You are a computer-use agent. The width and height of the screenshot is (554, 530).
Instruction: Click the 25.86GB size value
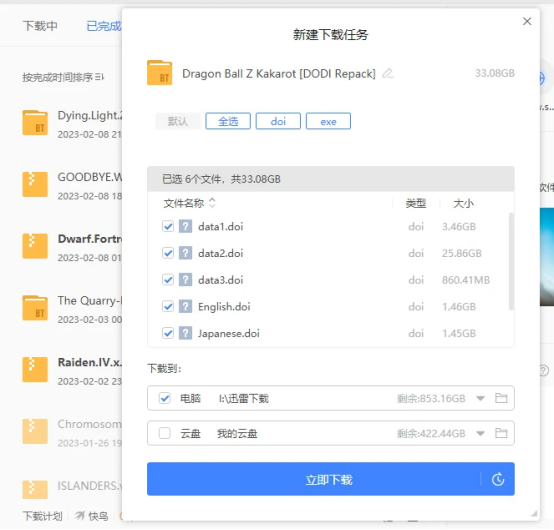coord(462,253)
